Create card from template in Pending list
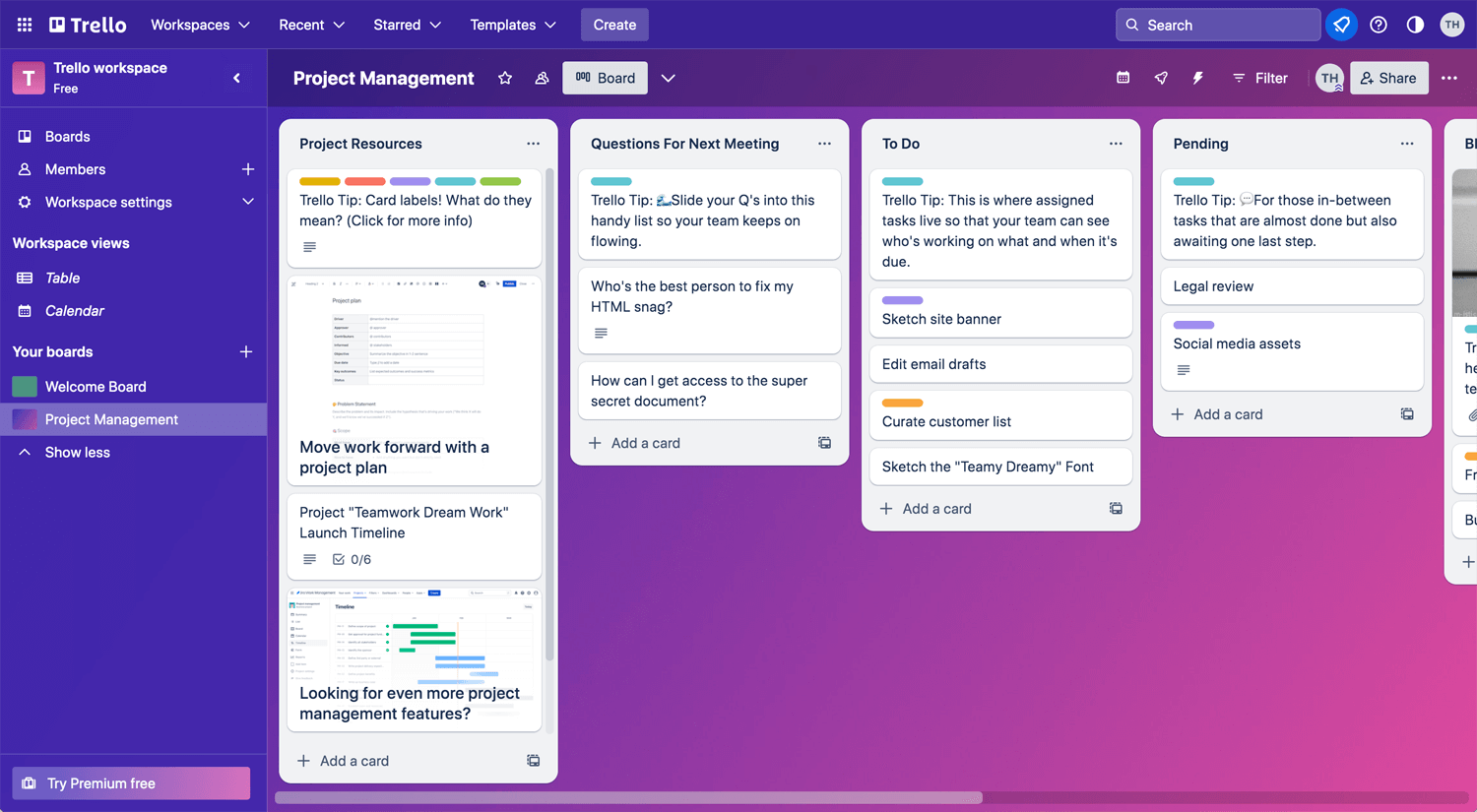The image size is (1477, 812). (1407, 414)
